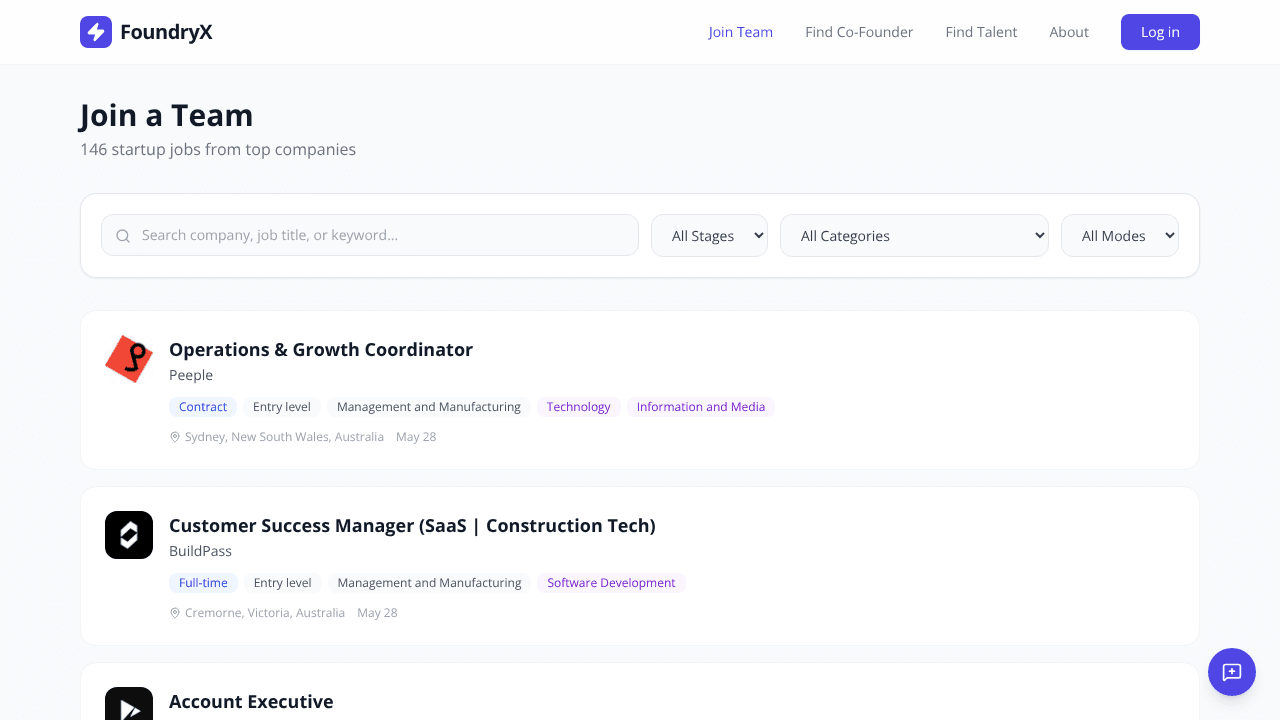Go to Join Team nav item
Screen dimensions: 1280x720
741,32
